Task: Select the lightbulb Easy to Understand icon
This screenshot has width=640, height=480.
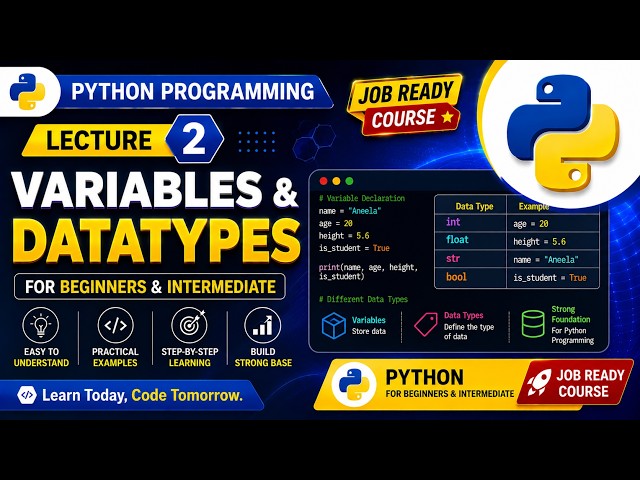Action: (x=41, y=325)
